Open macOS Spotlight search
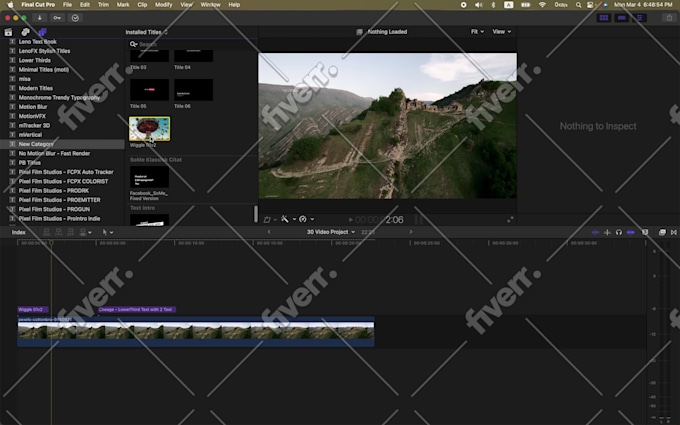Image resolution: width=680 pixels, height=425 pixels. click(578, 5)
